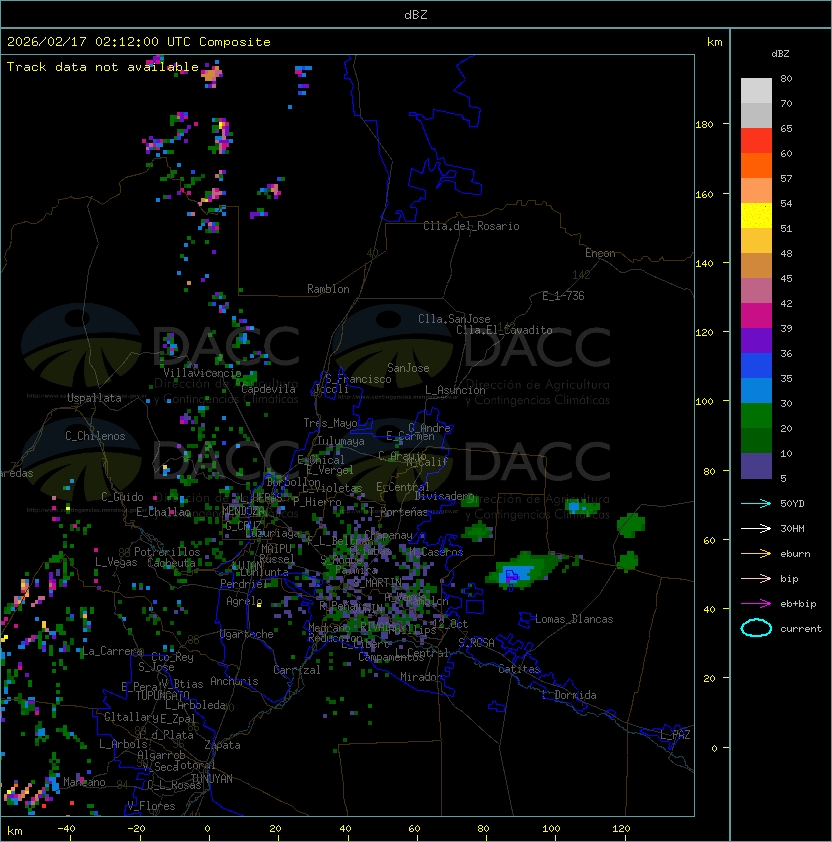Click the 'Capdevila' map label

[x=268, y=389]
